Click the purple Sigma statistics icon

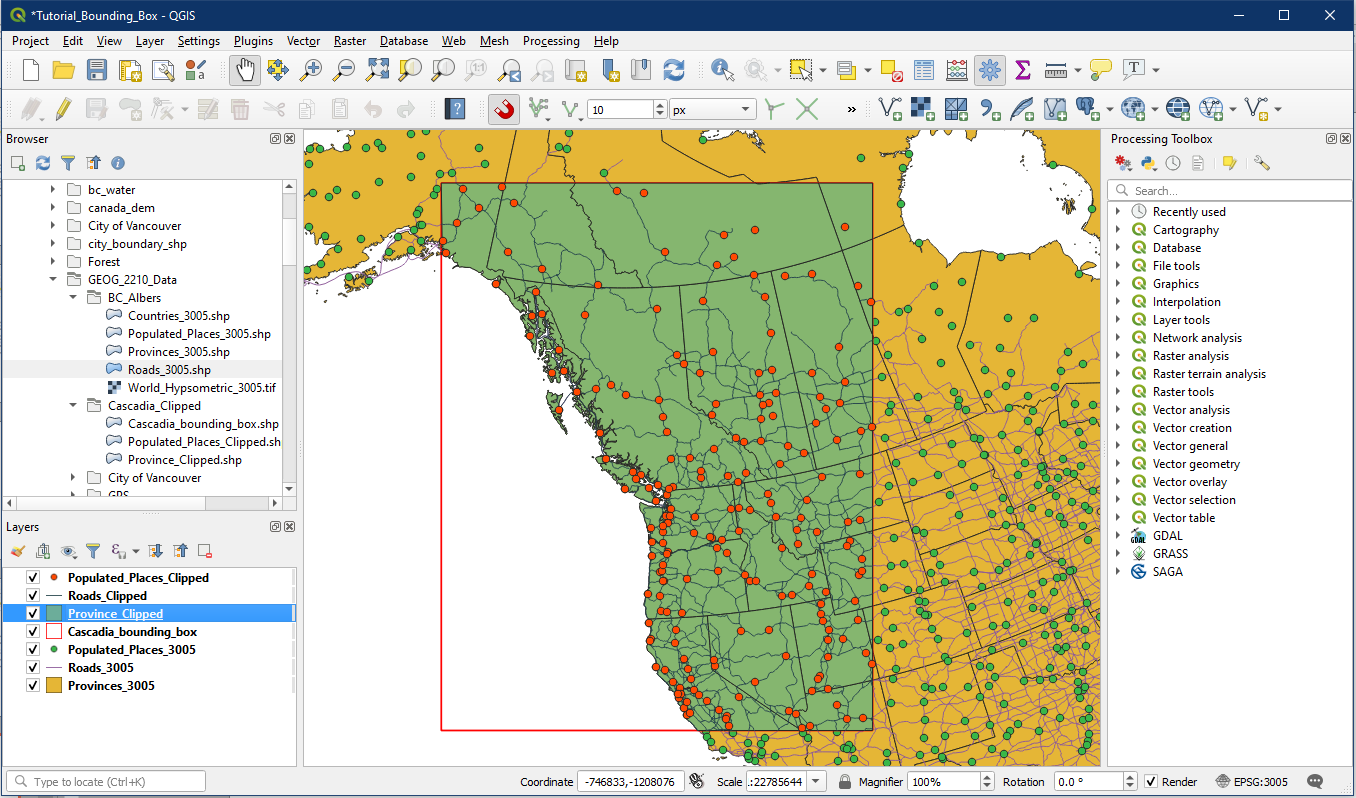coord(1022,70)
